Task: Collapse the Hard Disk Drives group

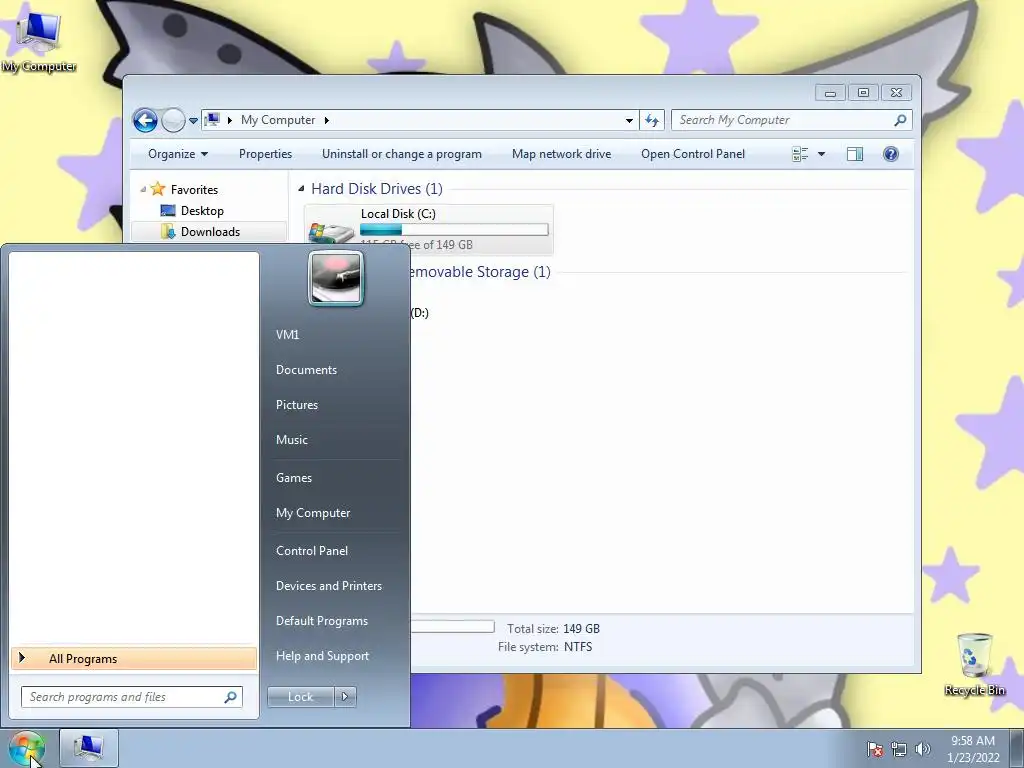Action: pos(301,189)
